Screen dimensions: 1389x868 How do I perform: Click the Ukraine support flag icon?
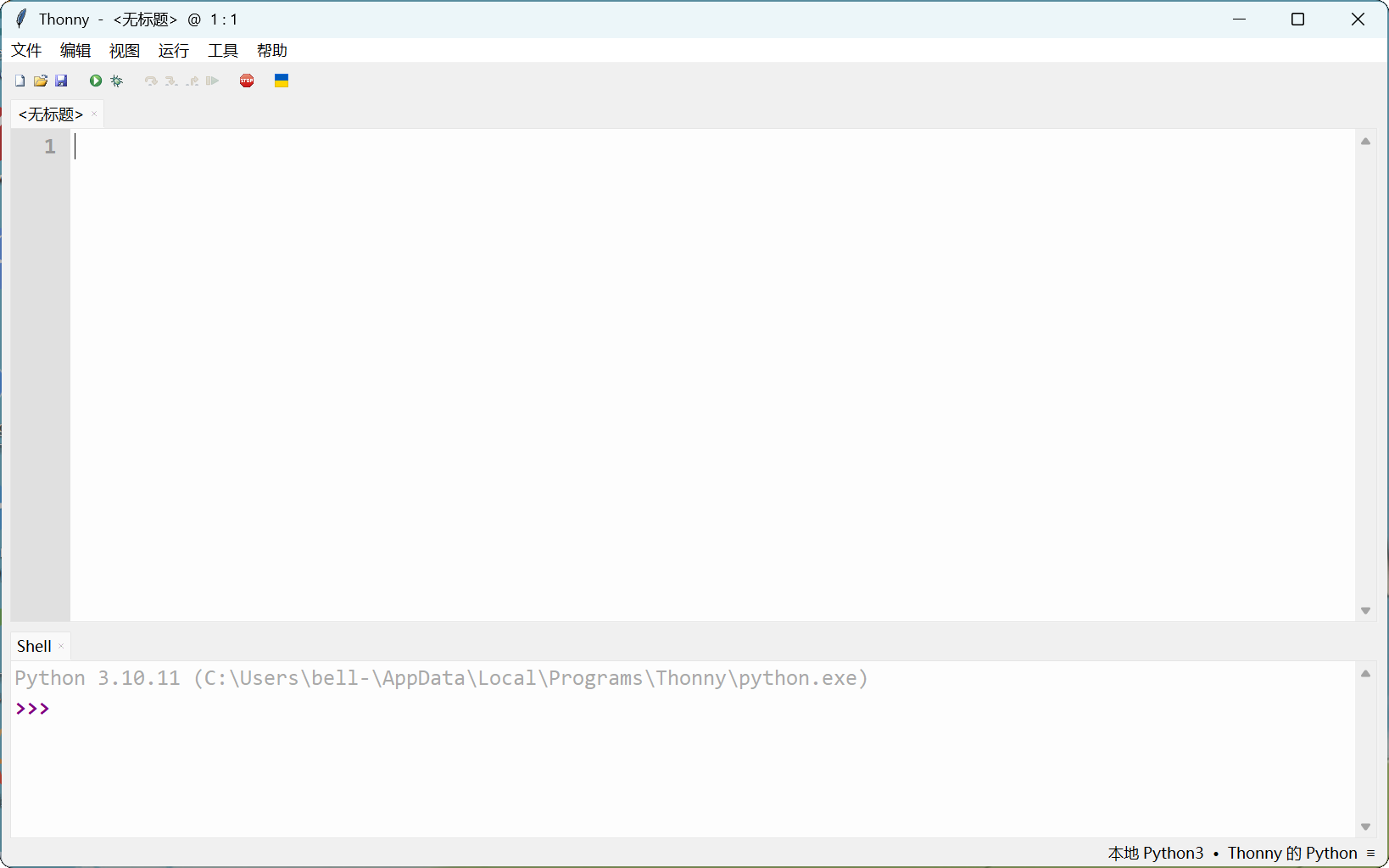[281, 81]
